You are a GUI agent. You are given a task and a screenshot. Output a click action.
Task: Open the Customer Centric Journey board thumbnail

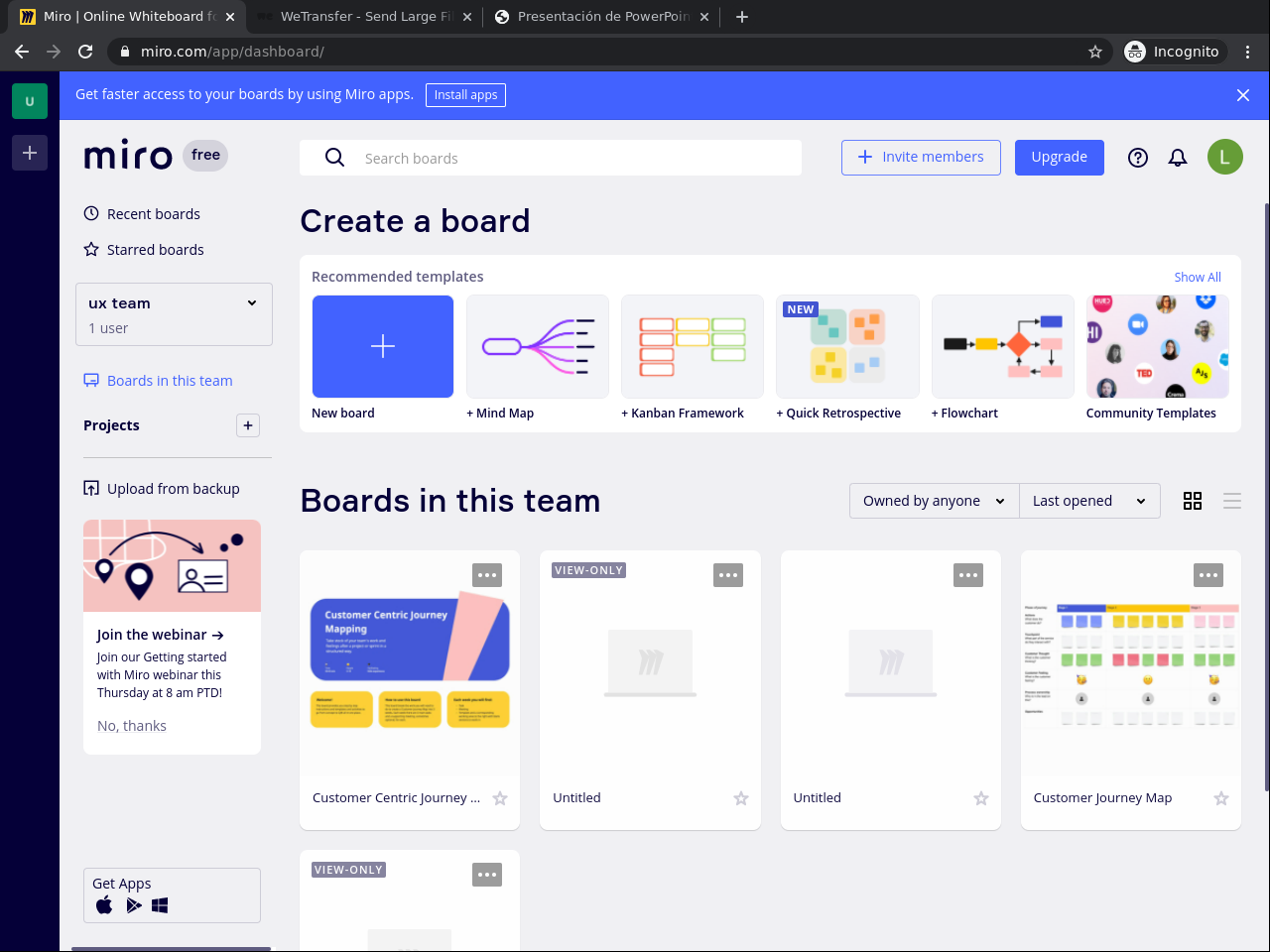click(x=410, y=662)
